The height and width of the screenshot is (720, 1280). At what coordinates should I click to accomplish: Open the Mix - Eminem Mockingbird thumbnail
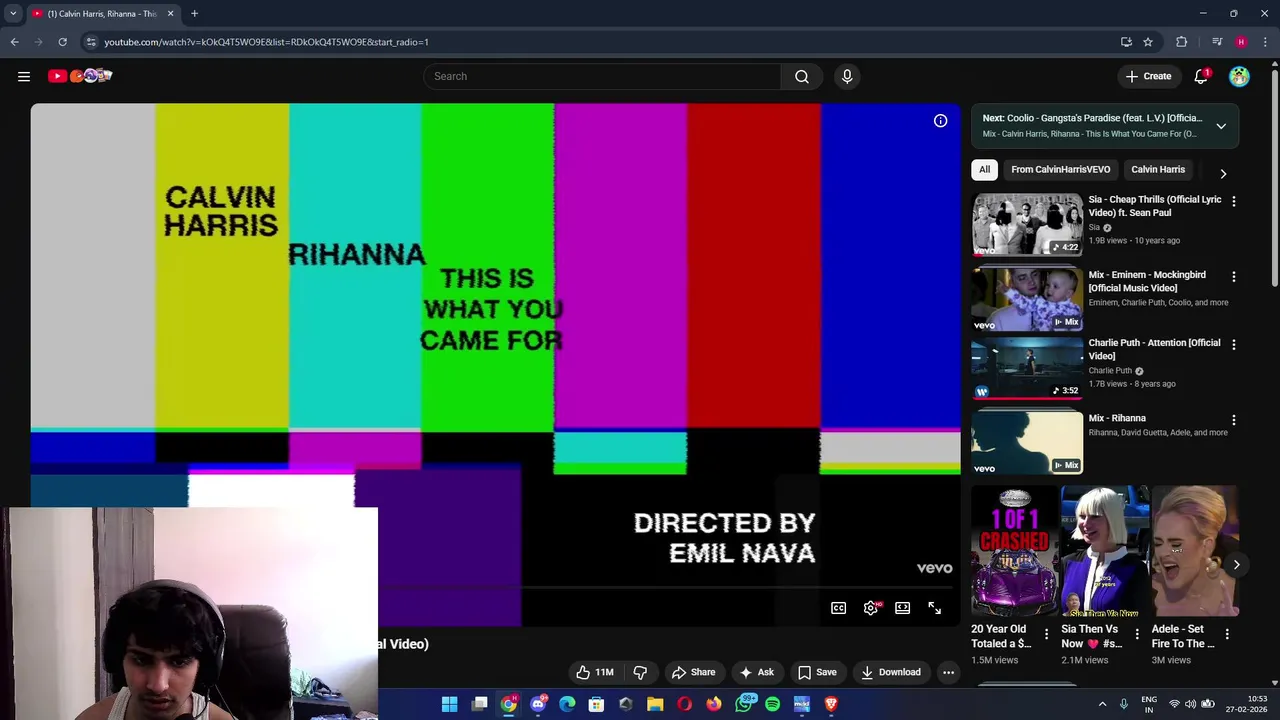click(1027, 299)
